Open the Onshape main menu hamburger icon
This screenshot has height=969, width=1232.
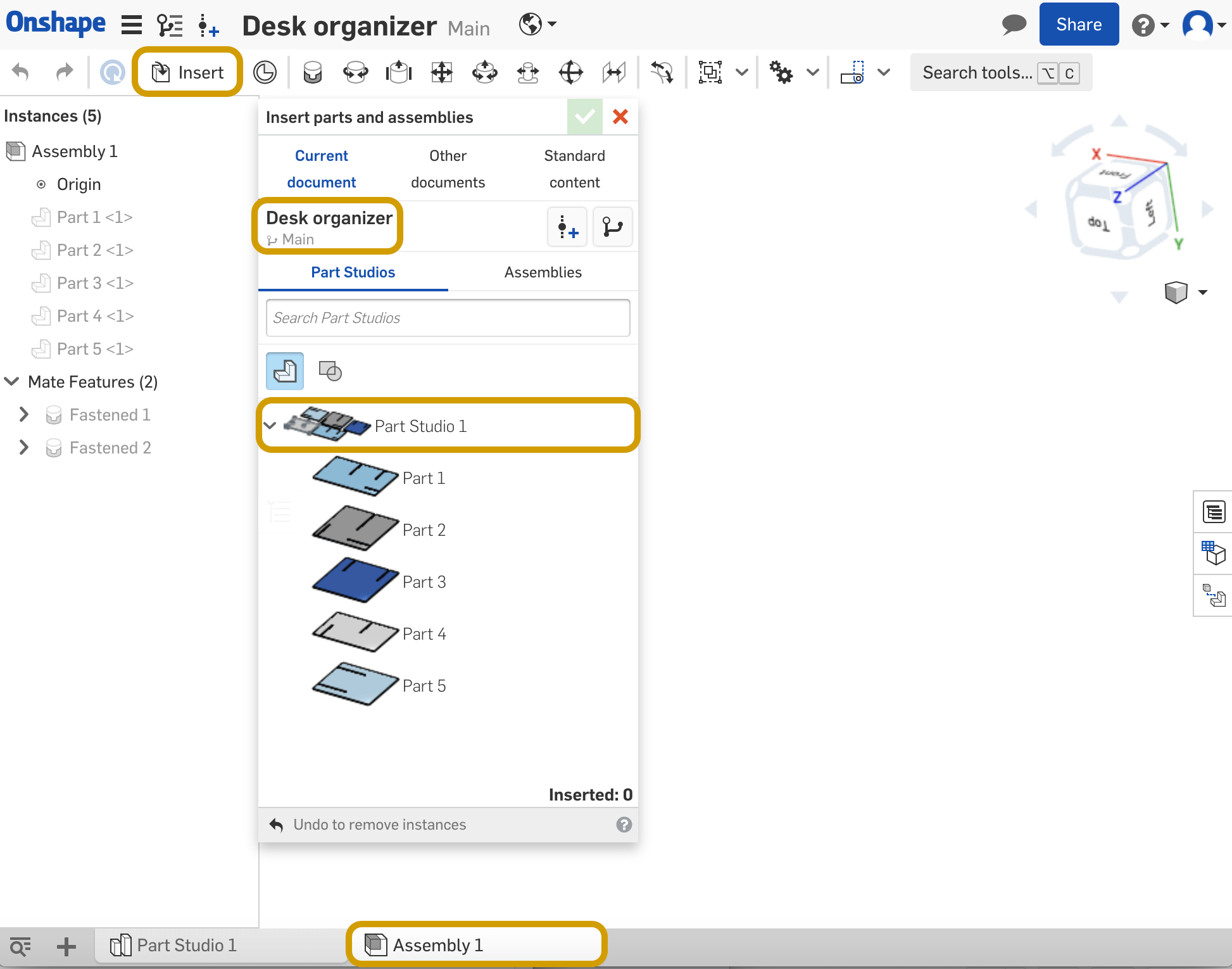coord(131,25)
